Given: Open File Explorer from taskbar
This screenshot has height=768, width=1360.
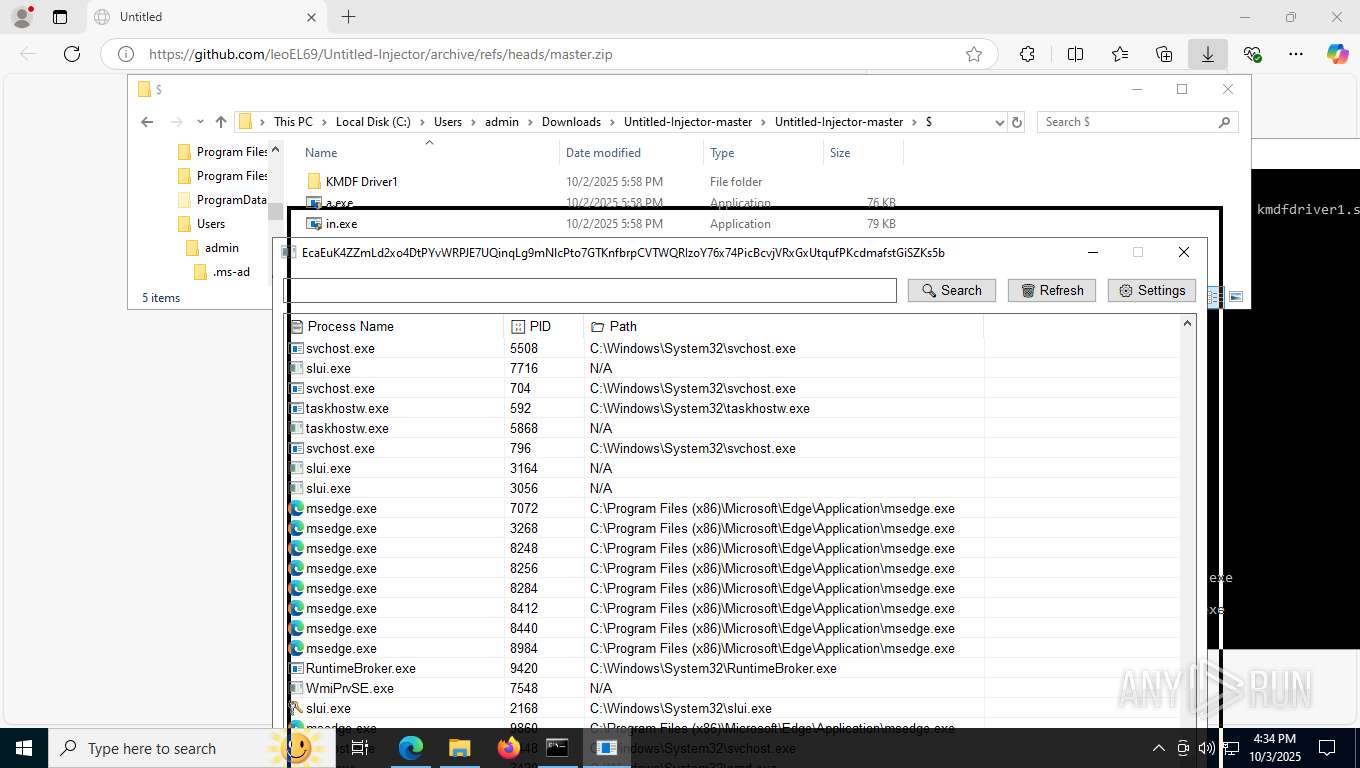Looking at the screenshot, I should pos(459,748).
